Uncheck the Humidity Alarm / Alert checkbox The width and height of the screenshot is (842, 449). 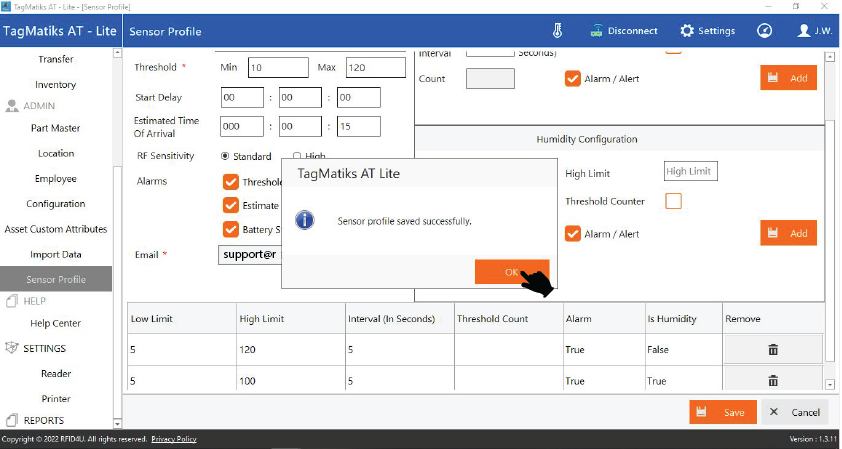tap(573, 233)
